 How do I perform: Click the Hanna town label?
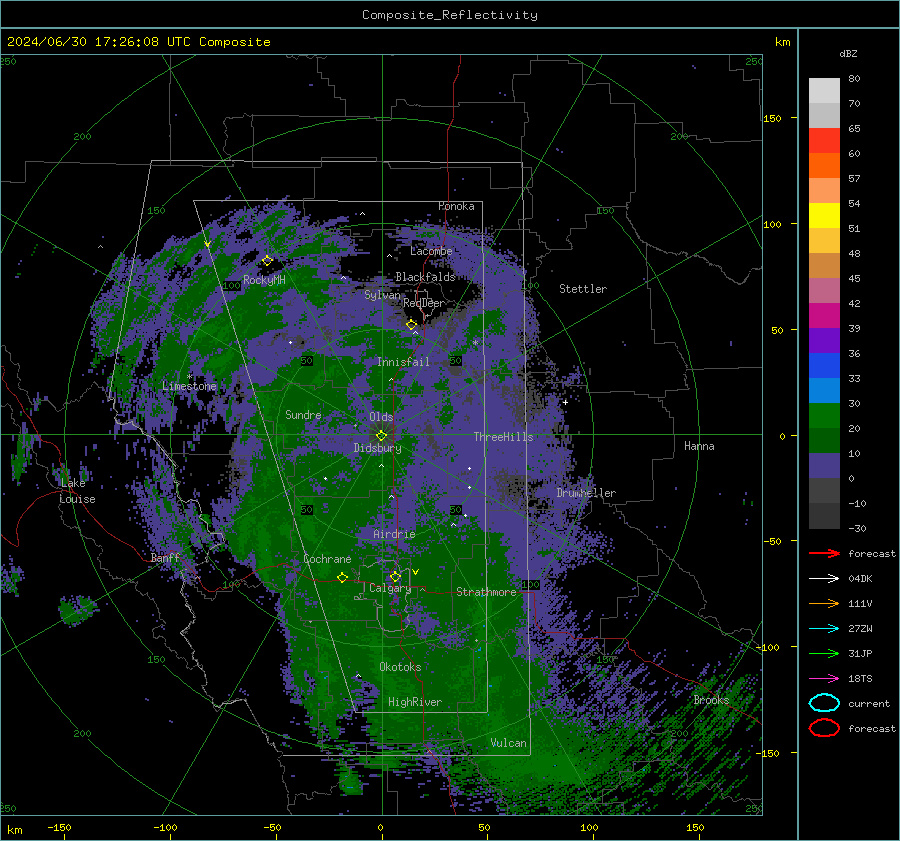699,446
